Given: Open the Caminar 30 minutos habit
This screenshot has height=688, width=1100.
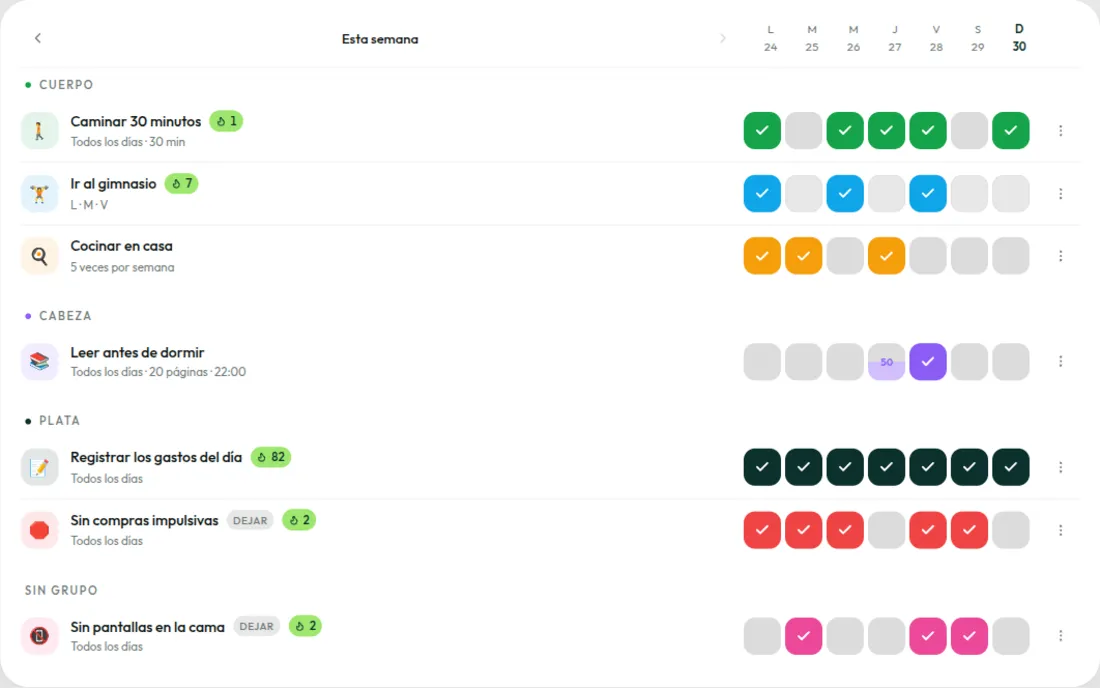Looking at the screenshot, I should pos(136,121).
